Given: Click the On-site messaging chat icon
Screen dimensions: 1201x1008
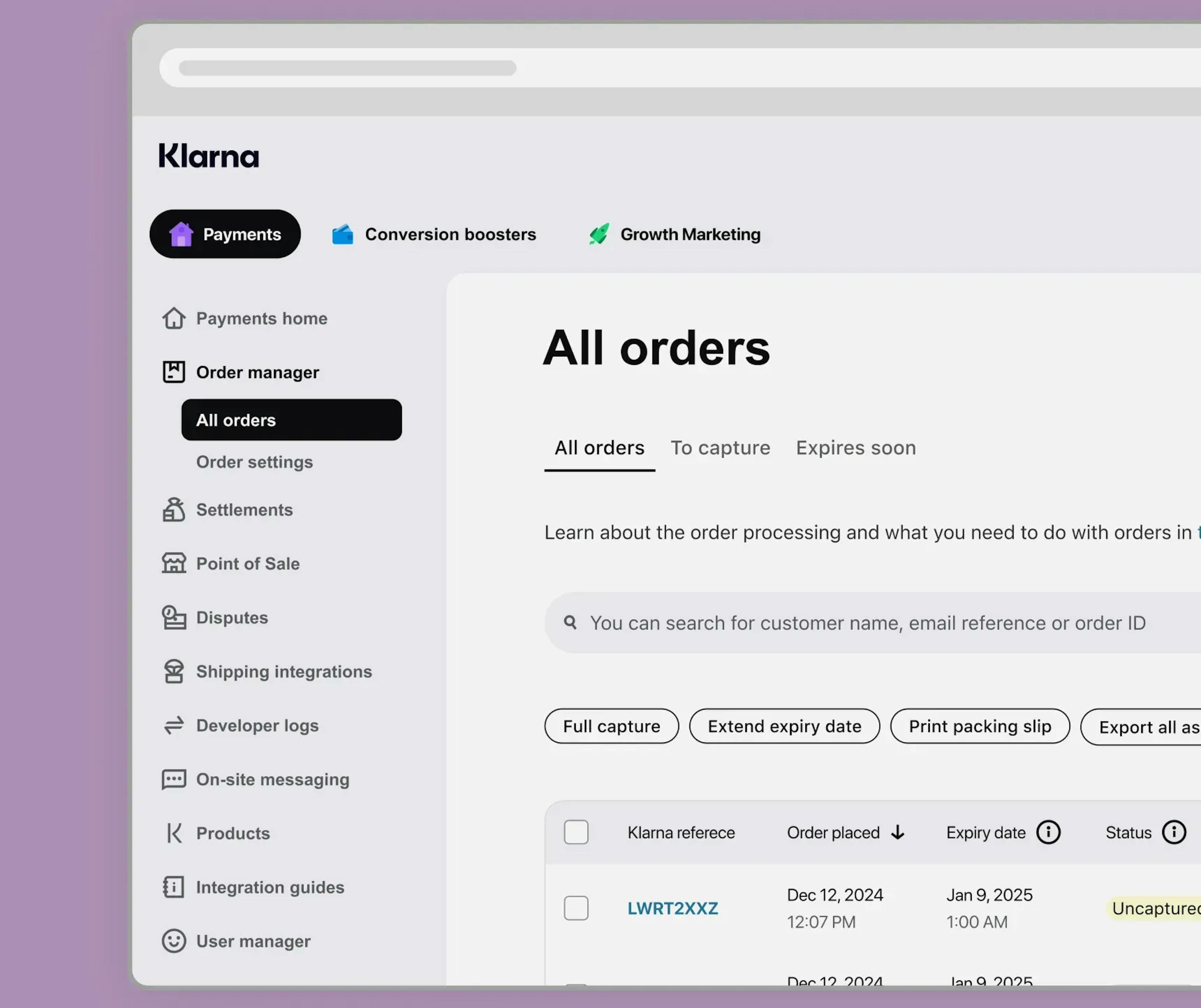Looking at the screenshot, I should [174, 779].
